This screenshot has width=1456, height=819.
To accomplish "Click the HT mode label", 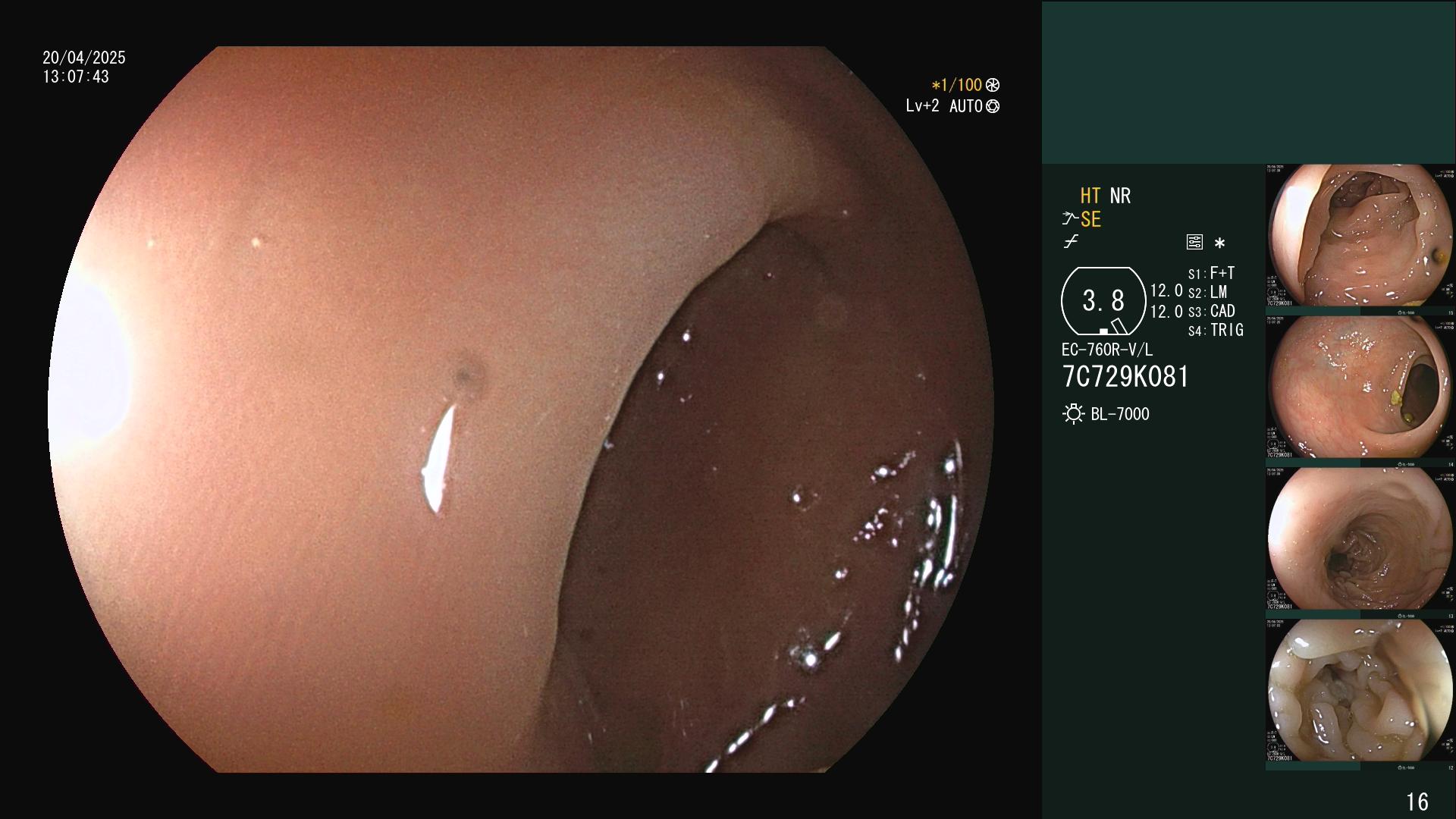I will [1090, 196].
